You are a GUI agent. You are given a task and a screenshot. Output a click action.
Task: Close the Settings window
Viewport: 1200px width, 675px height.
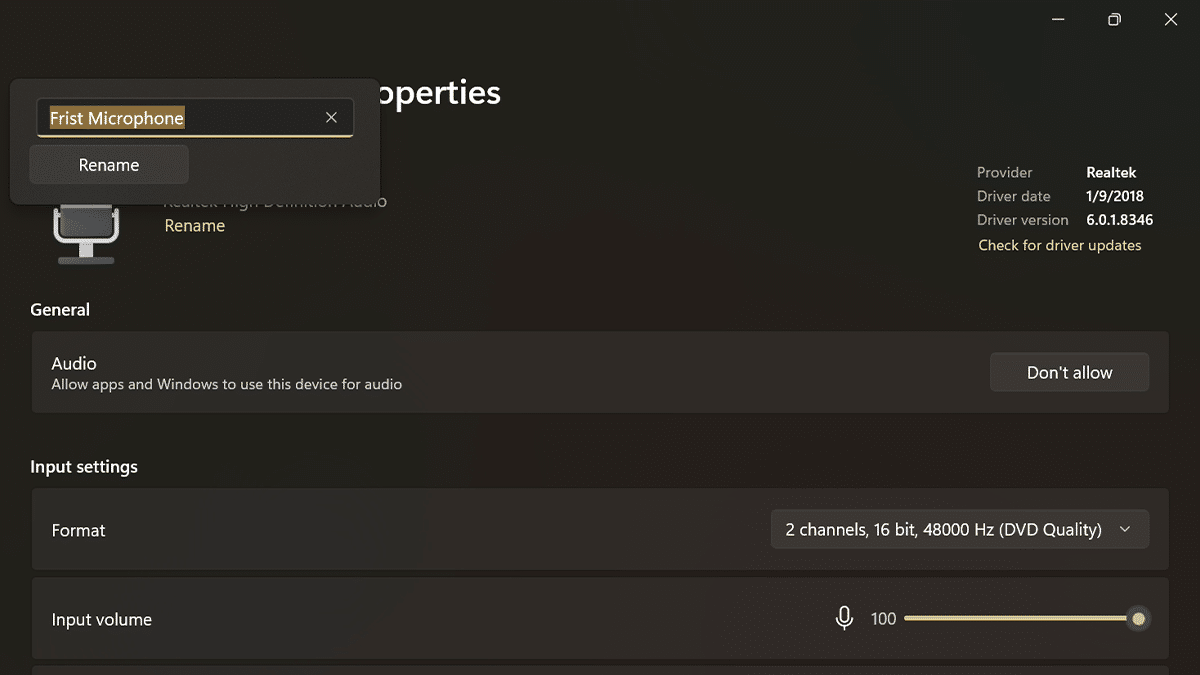(x=1171, y=20)
